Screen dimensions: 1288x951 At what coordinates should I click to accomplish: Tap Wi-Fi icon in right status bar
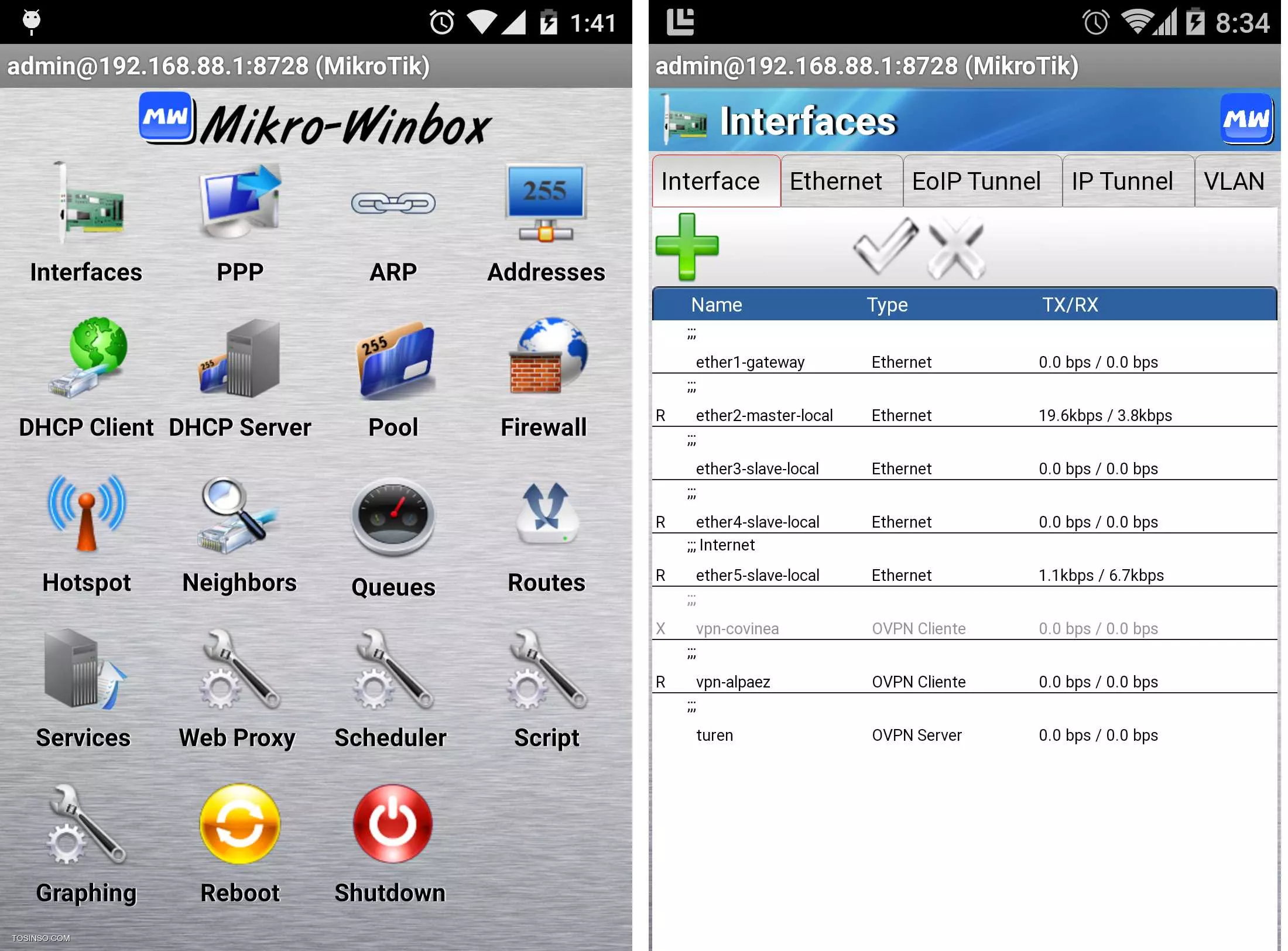[x=1138, y=22]
